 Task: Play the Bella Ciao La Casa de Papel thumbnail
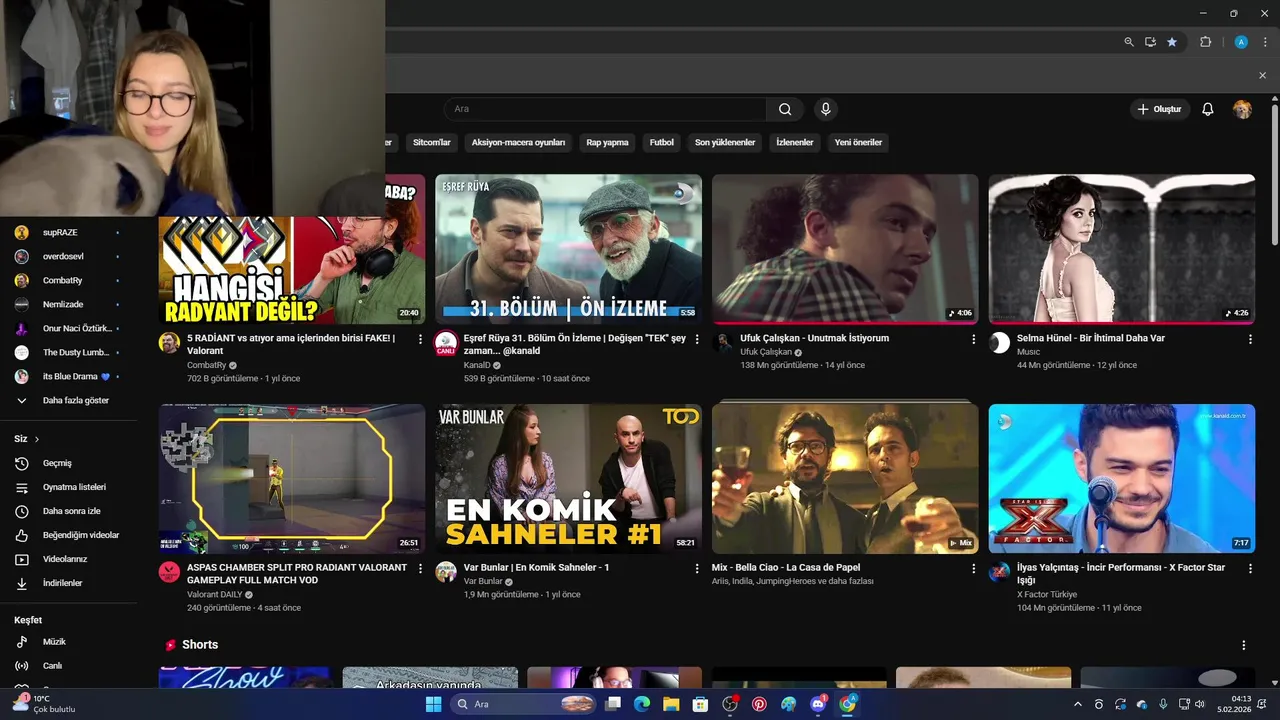click(845, 478)
